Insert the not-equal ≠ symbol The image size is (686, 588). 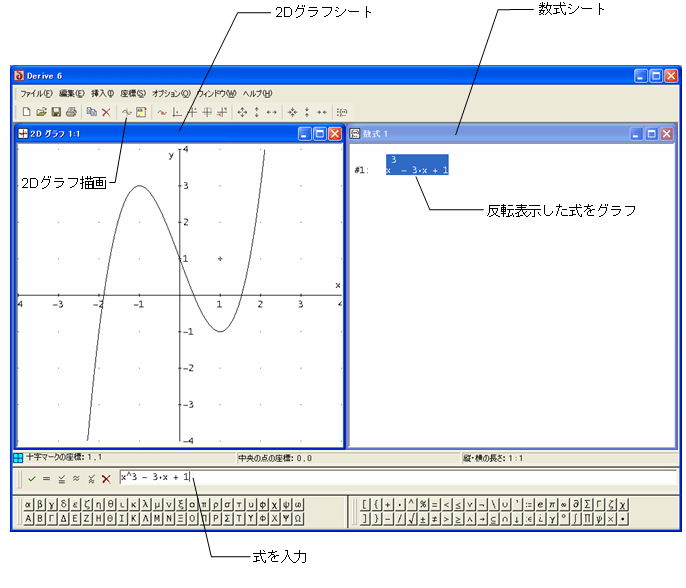click(436, 519)
